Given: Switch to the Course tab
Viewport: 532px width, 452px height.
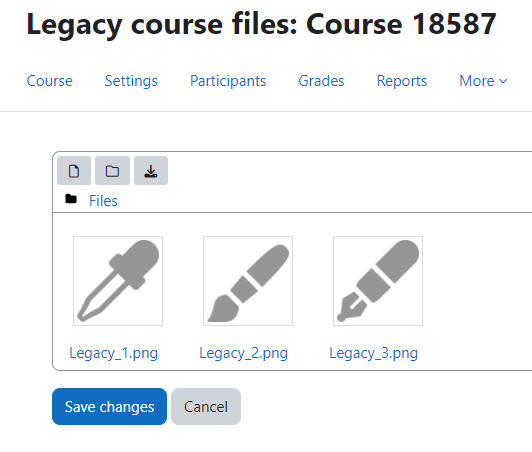Looking at the screenshot, I should pos(50,81).
